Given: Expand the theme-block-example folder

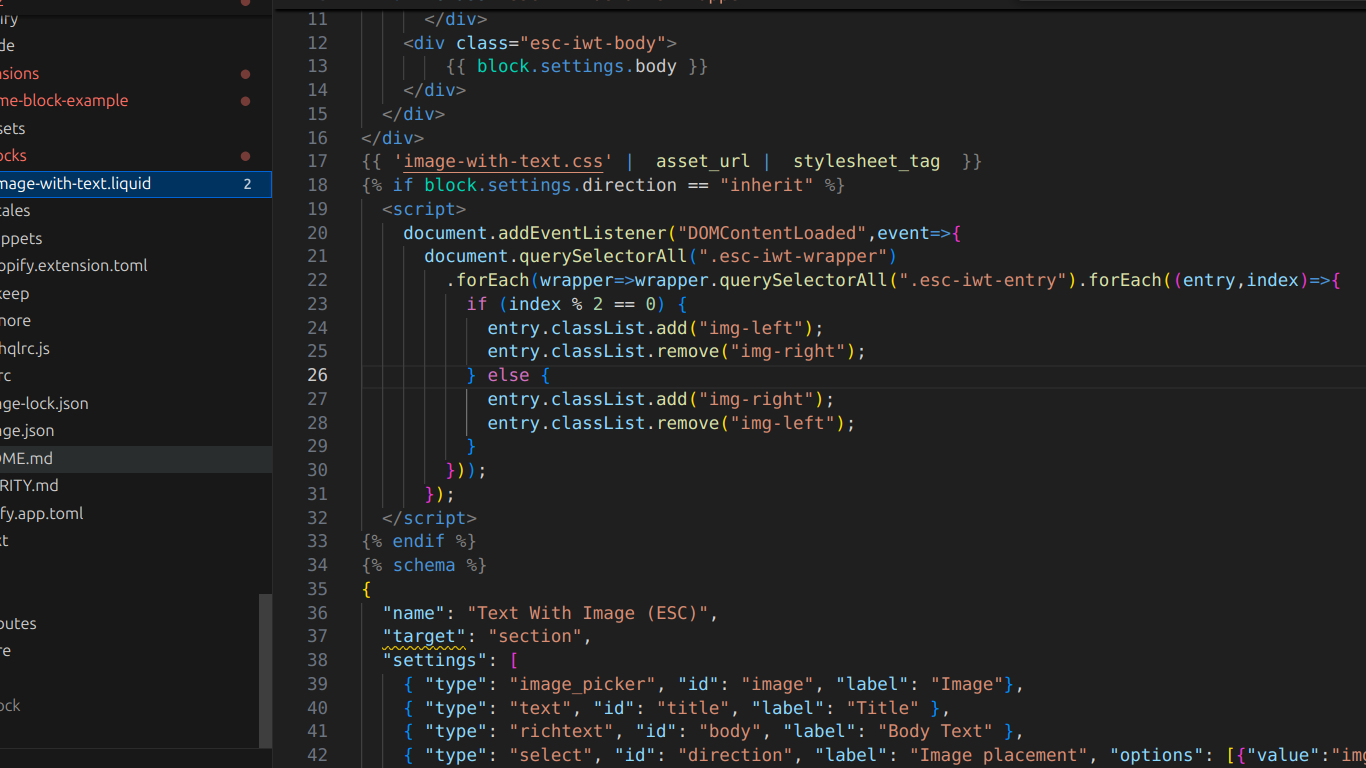Looking at the screenshot, I should [64, 101].
